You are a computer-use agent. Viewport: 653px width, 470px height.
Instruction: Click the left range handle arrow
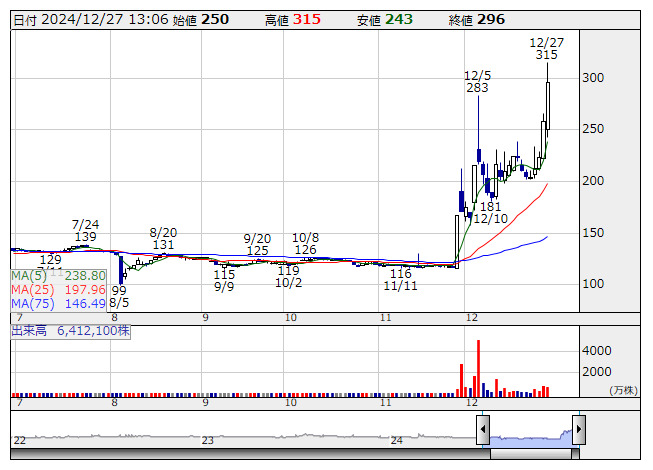coord(483,431)
